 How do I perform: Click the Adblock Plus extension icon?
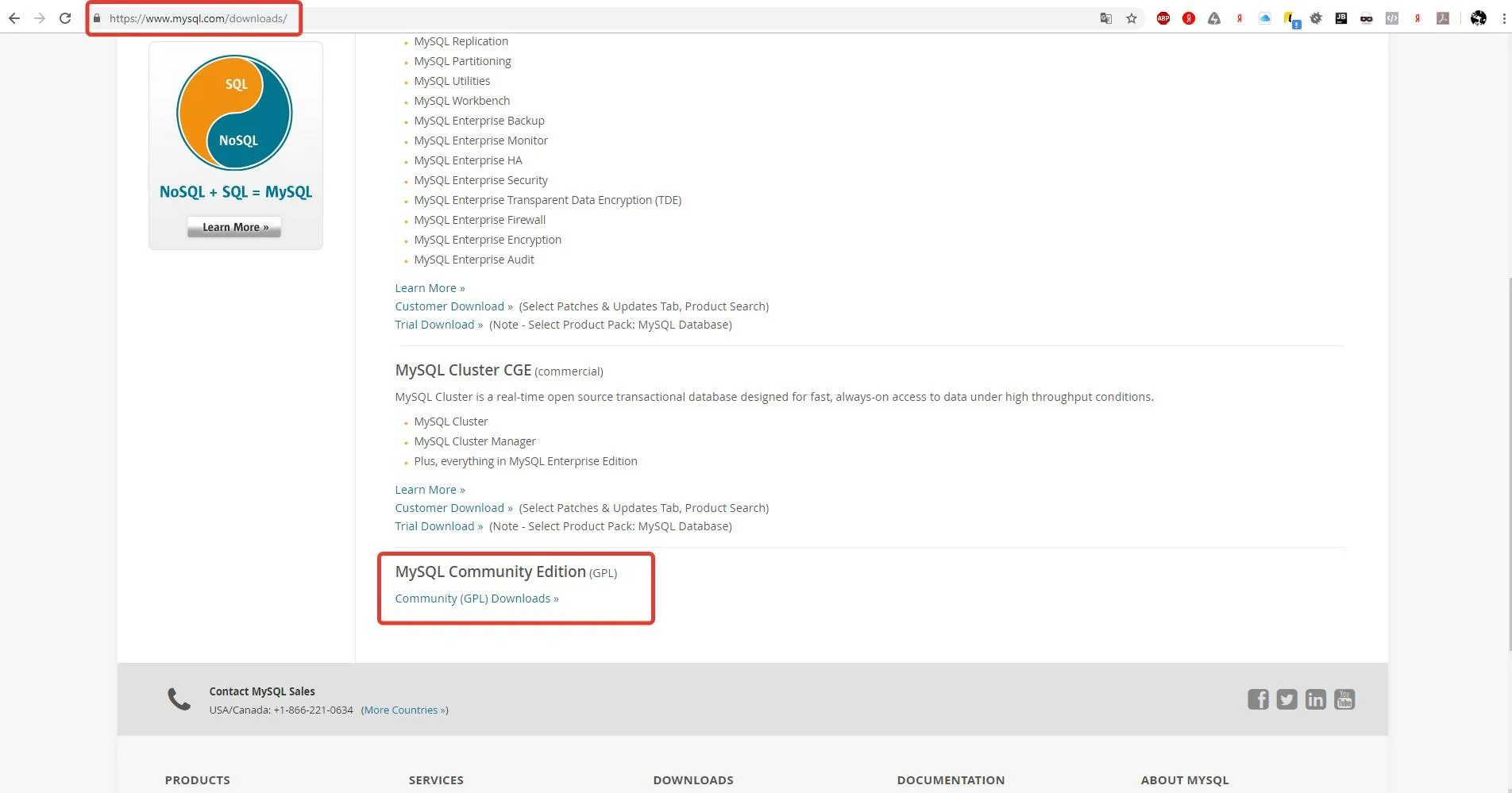pos(1163,18)
